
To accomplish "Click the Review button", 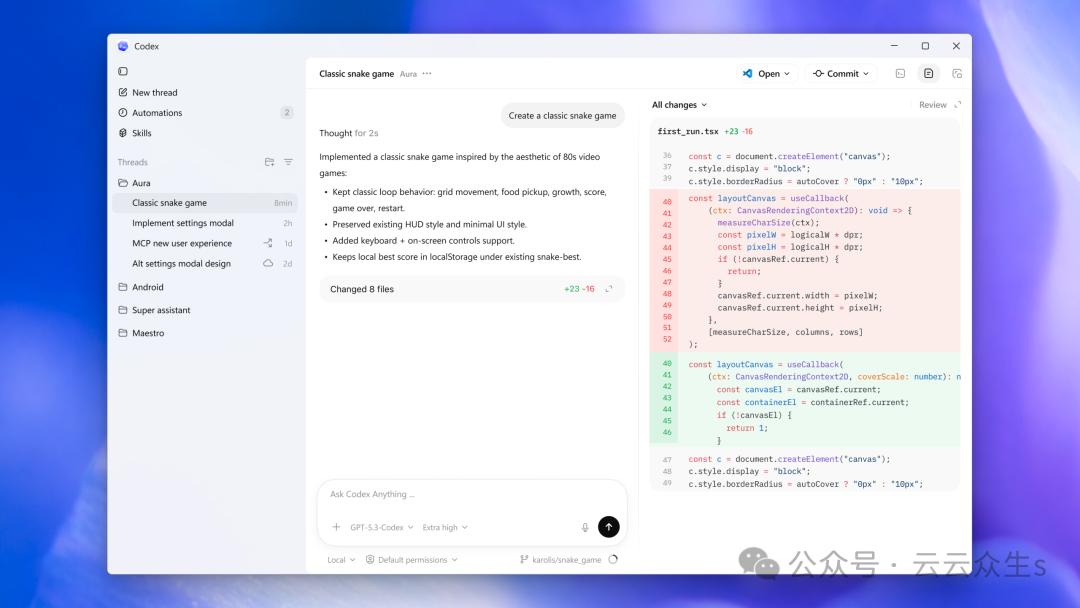I will pyautogui.click(x=933, y=105).
